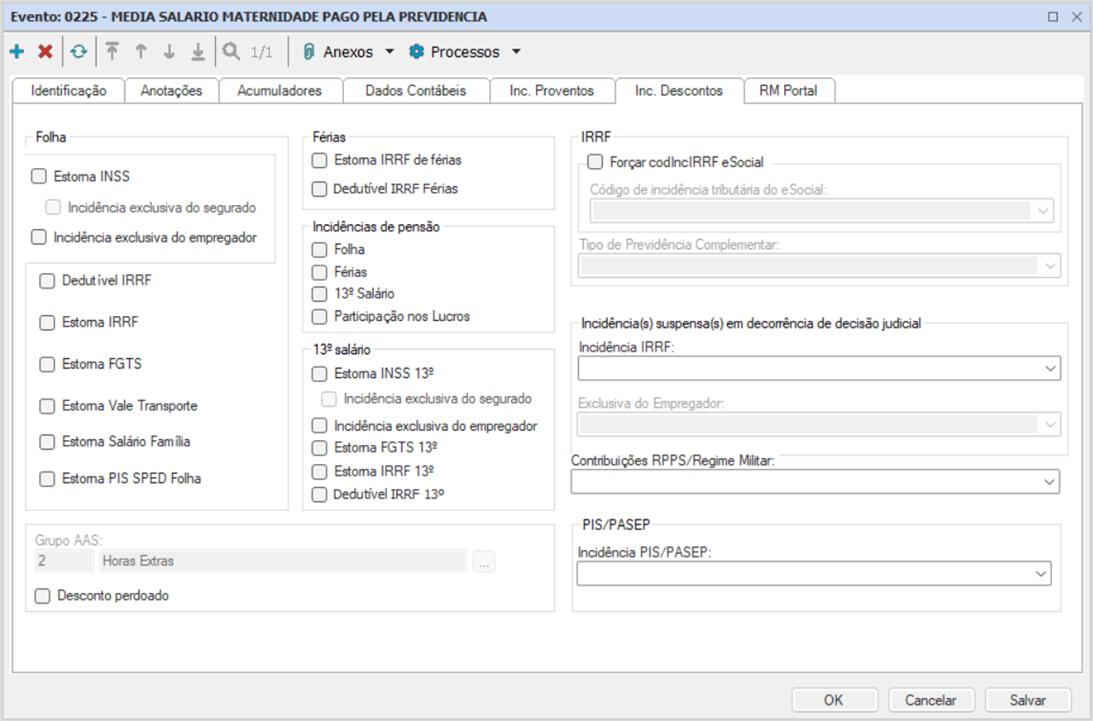
Task: Click the red X delete icon
Action: [x=45, y=52]
